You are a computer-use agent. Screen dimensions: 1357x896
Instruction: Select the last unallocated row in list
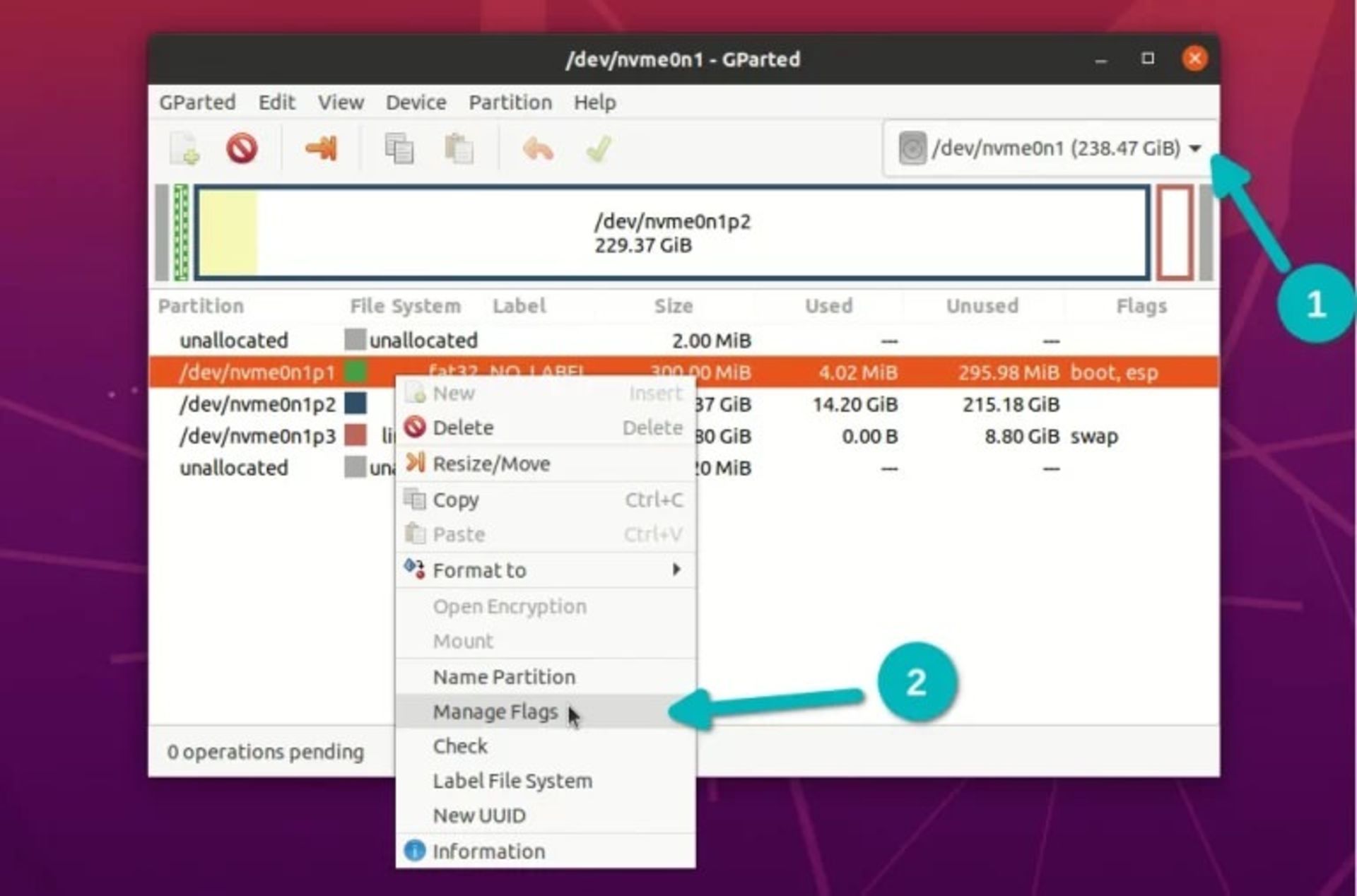coord(683,468)
